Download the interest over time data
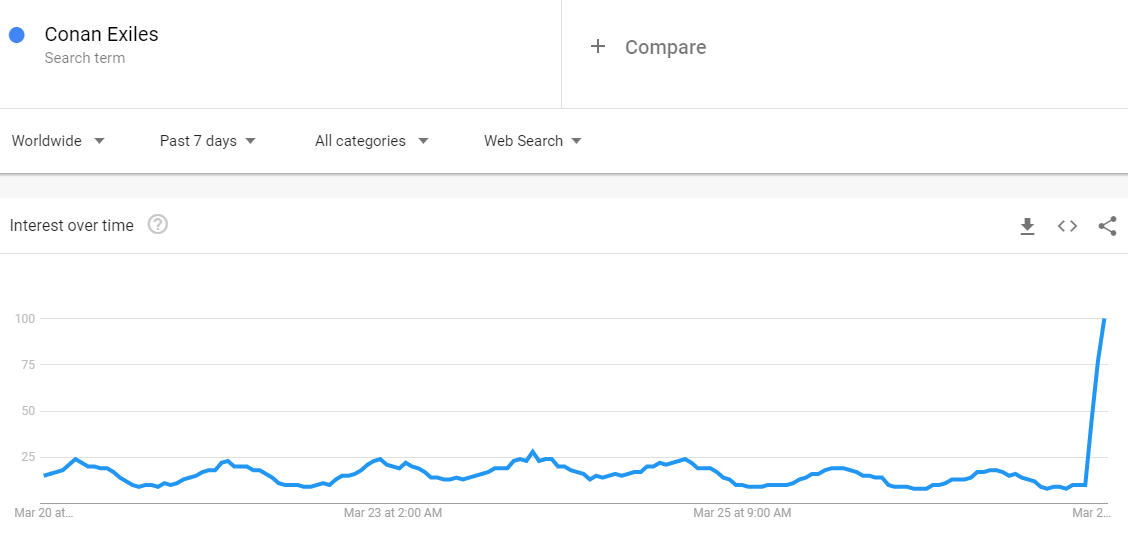The height and width of the screenshot is (553, 1128). pyautogui.click(x=1027, y=227)
